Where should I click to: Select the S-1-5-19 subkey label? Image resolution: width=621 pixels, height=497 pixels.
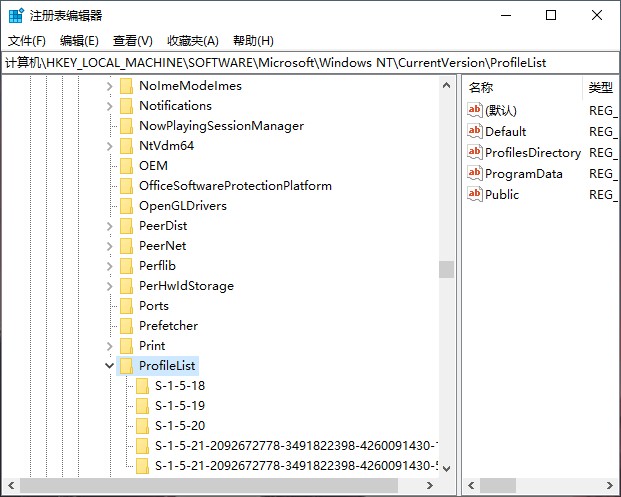[x=180, y=406]
